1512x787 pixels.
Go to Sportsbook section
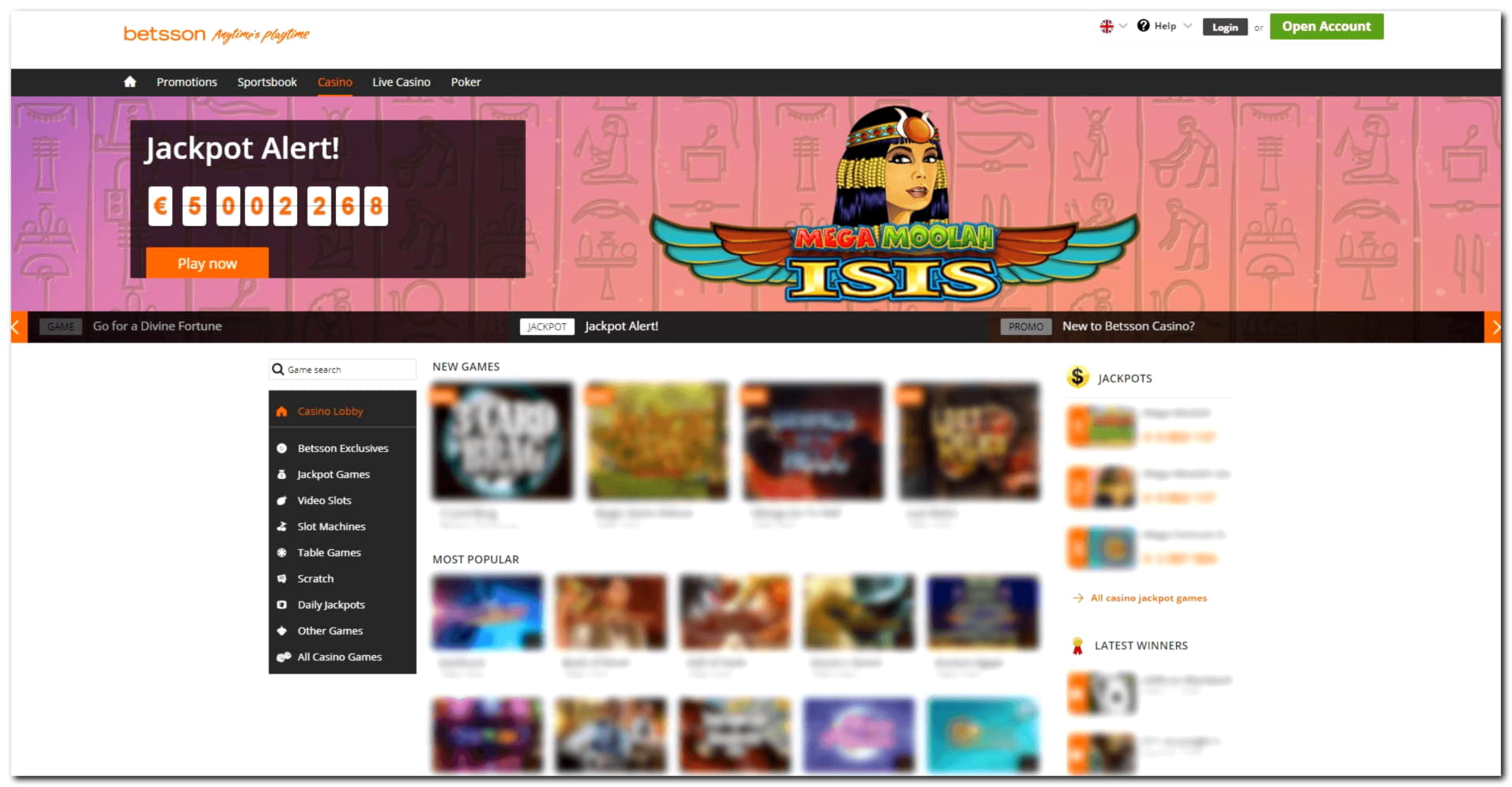(x=267, y=82)
